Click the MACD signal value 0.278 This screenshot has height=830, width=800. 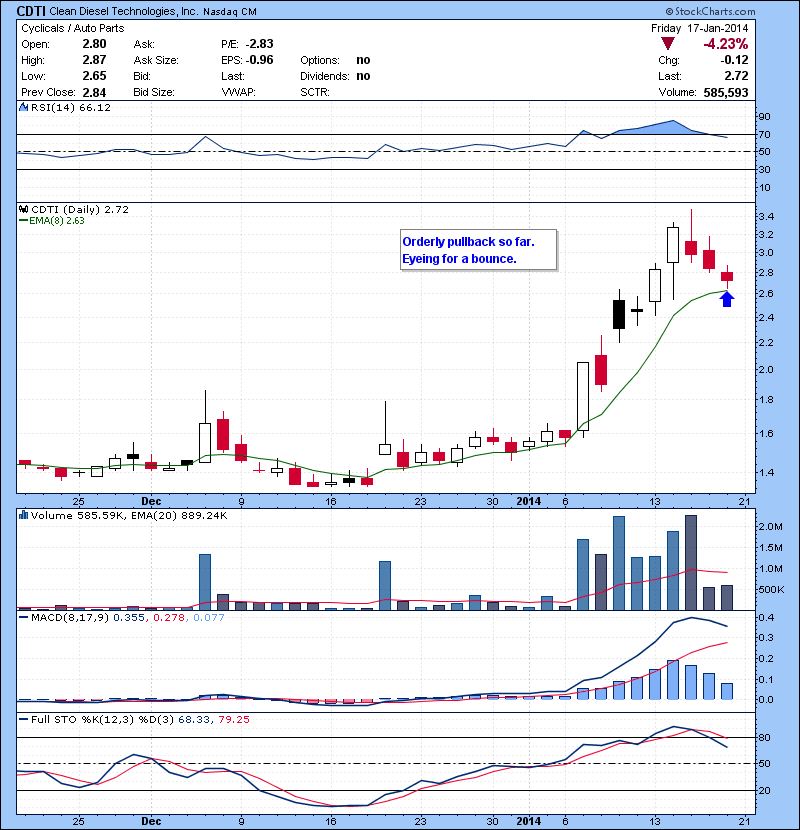169,618
